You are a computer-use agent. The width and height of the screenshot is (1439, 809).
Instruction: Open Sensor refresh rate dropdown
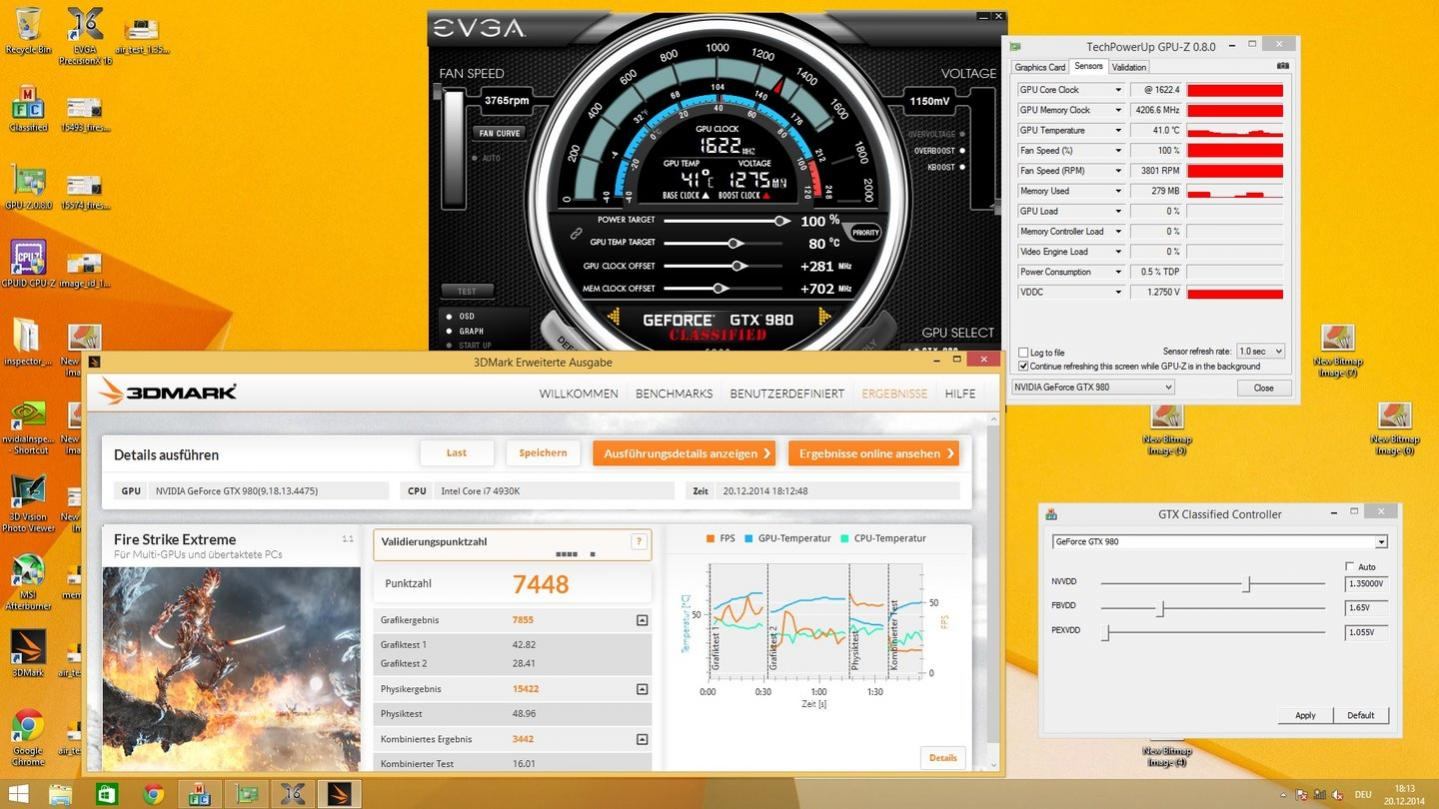coord(1260,351)
